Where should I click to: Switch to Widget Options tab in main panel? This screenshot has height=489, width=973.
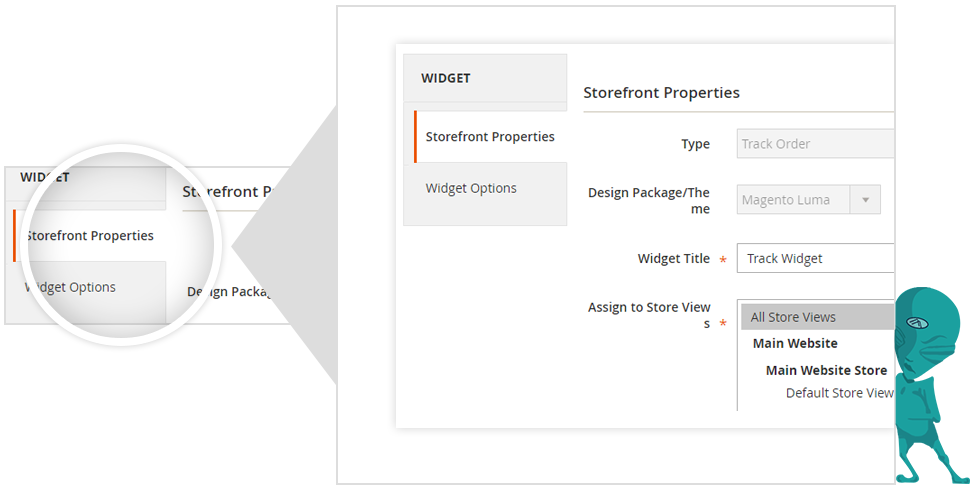tap(471, 189)
